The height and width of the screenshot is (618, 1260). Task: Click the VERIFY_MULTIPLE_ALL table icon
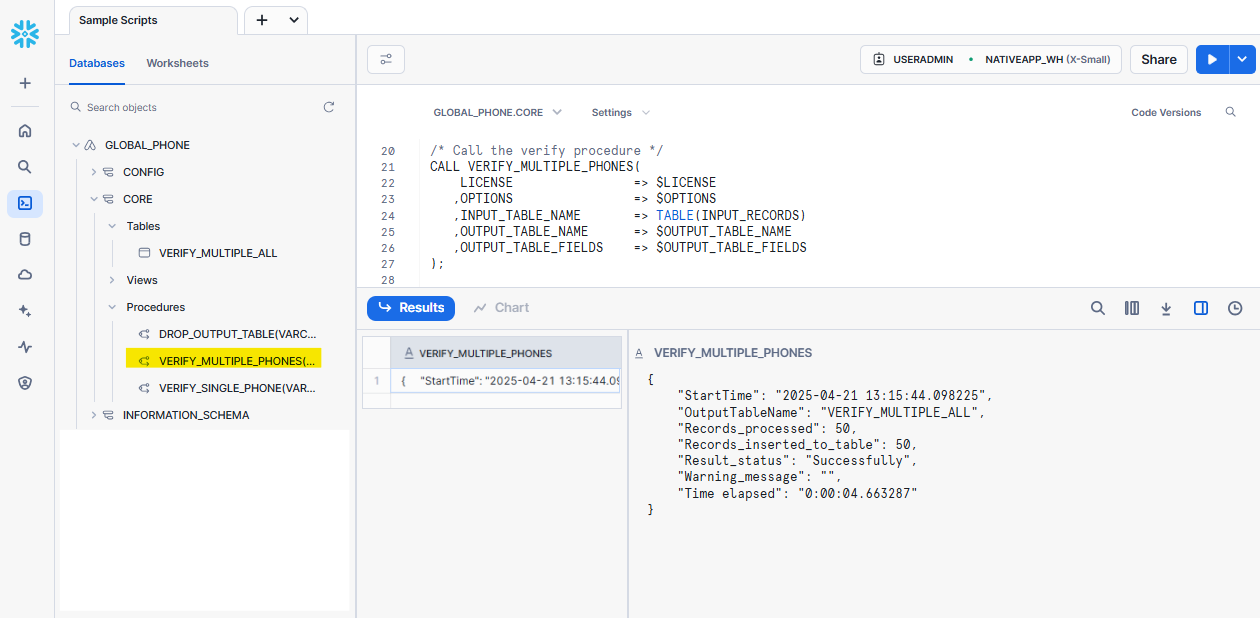point(144,253)
